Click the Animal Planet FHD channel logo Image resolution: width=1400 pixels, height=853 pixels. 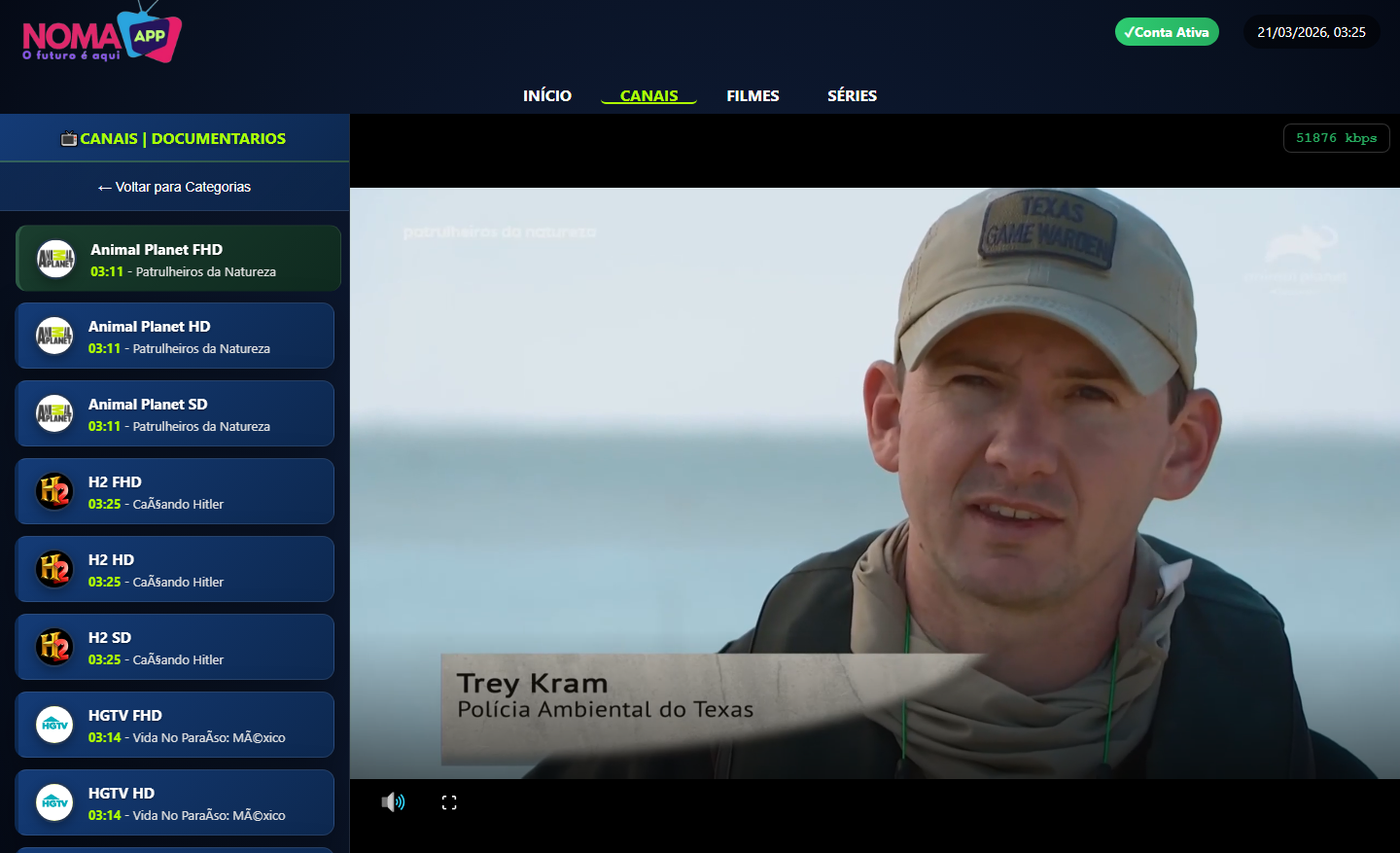[x=55, y=259]
